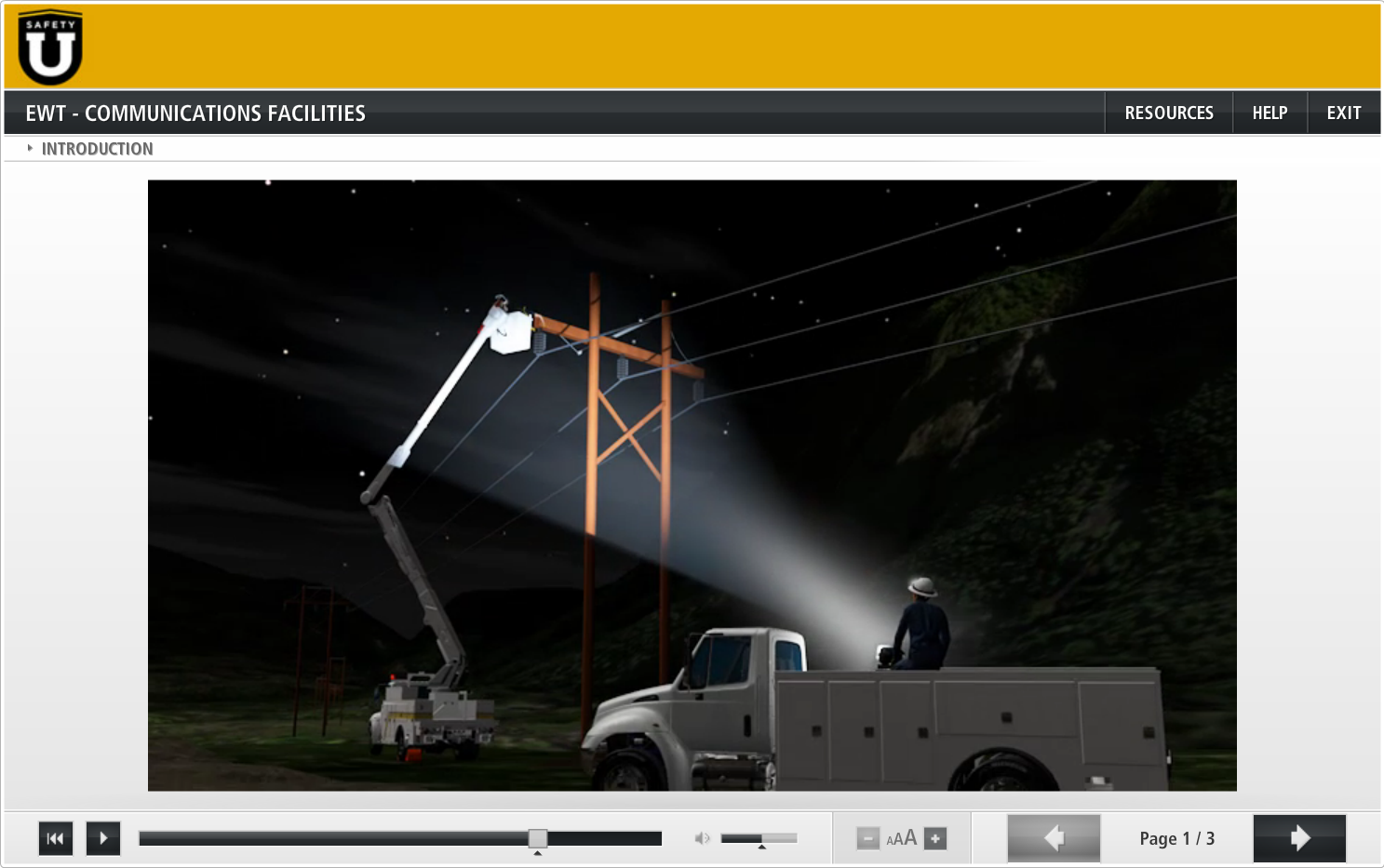1384x868 pixels.
Task: Click the Page 1 / 3 indicator
Action: [1176, 838]
